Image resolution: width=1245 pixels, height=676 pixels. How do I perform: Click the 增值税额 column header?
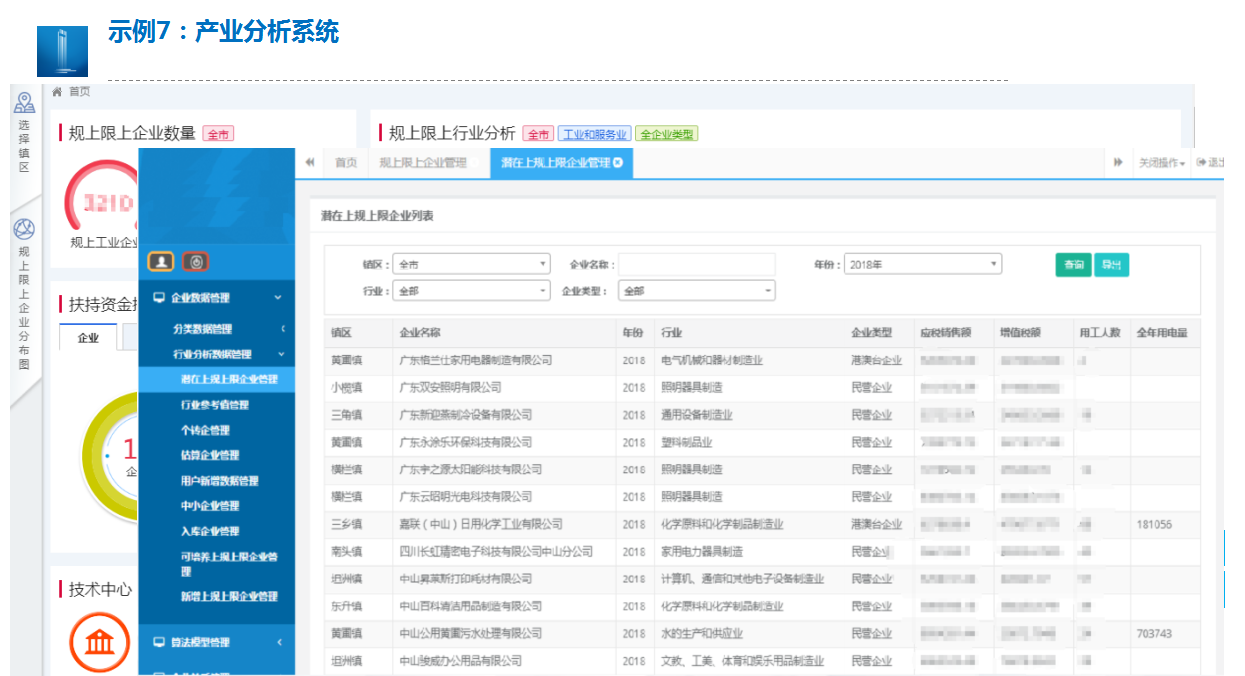pyautogui.click(x=1021, y=333)
